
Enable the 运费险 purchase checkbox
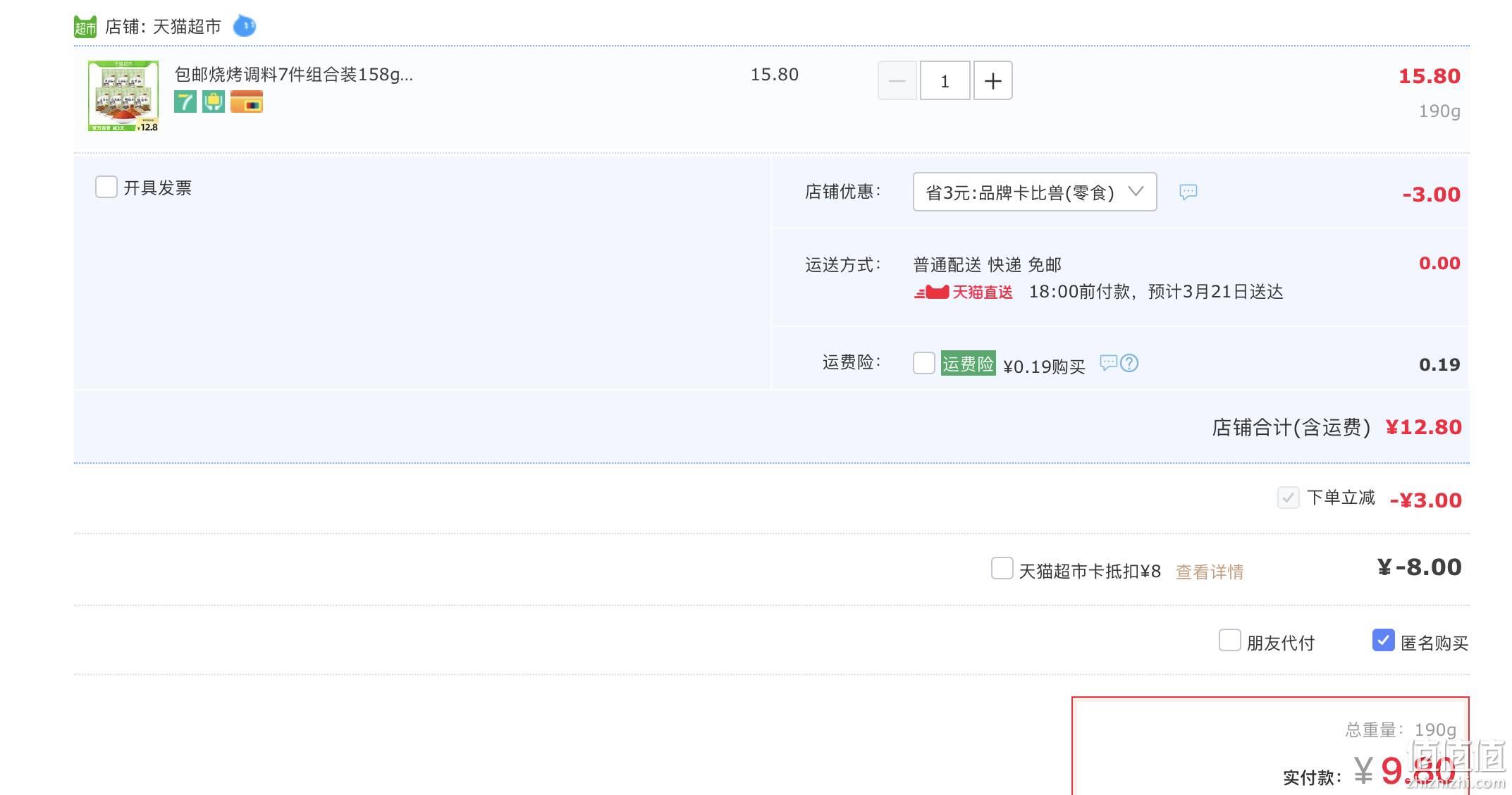tap(924, 363)
